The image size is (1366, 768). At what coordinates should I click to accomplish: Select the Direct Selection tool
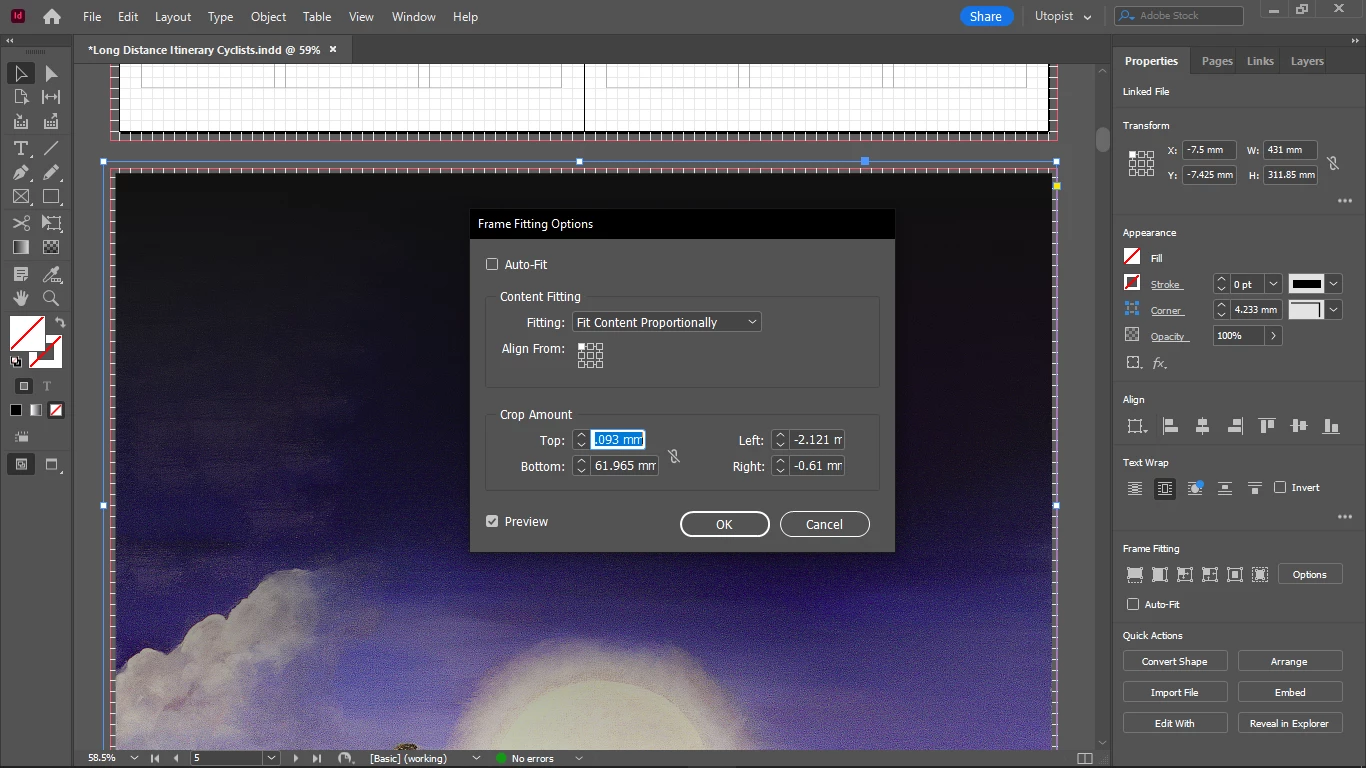[51, 73]
